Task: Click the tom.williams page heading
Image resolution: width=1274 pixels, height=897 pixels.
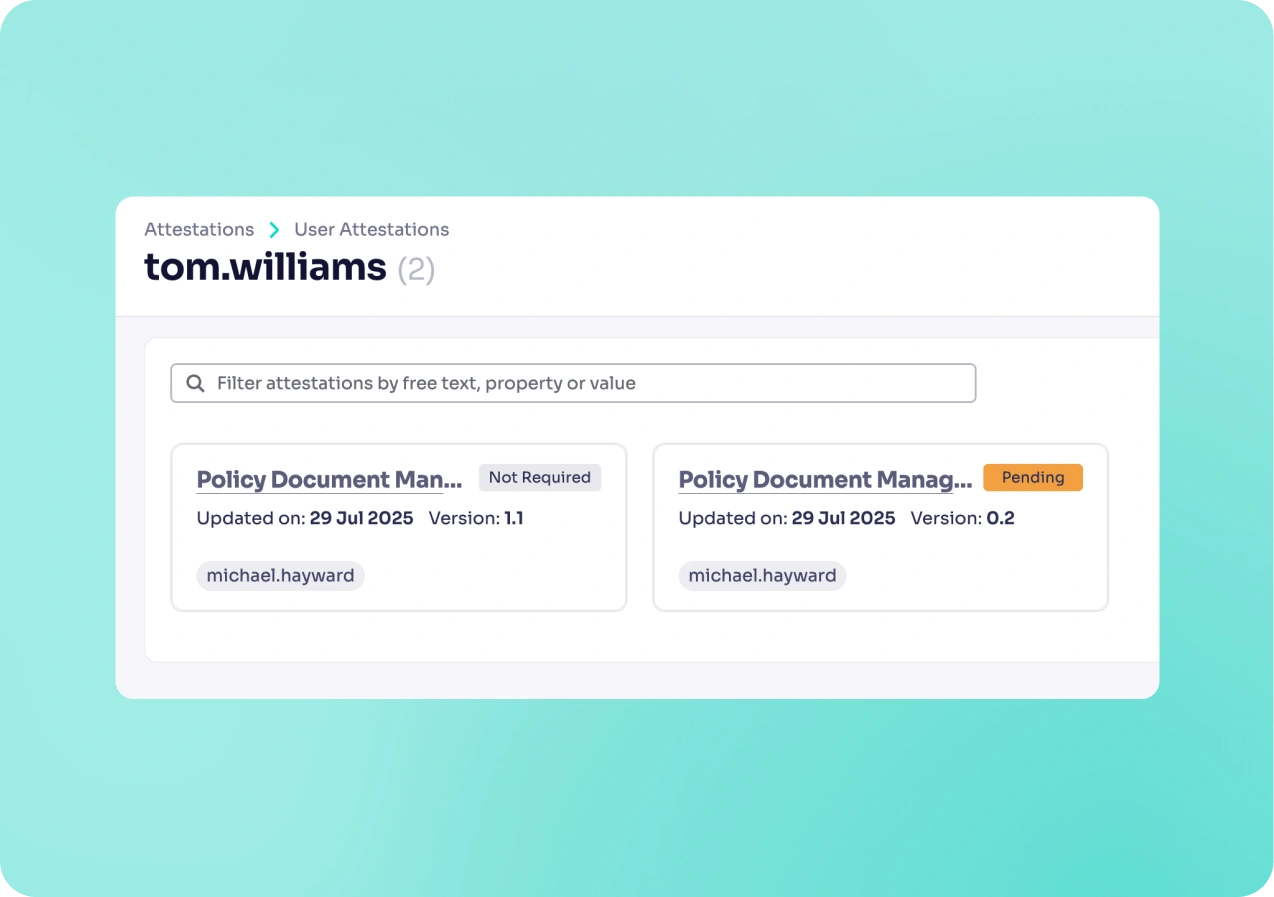Action: [265, 266]
